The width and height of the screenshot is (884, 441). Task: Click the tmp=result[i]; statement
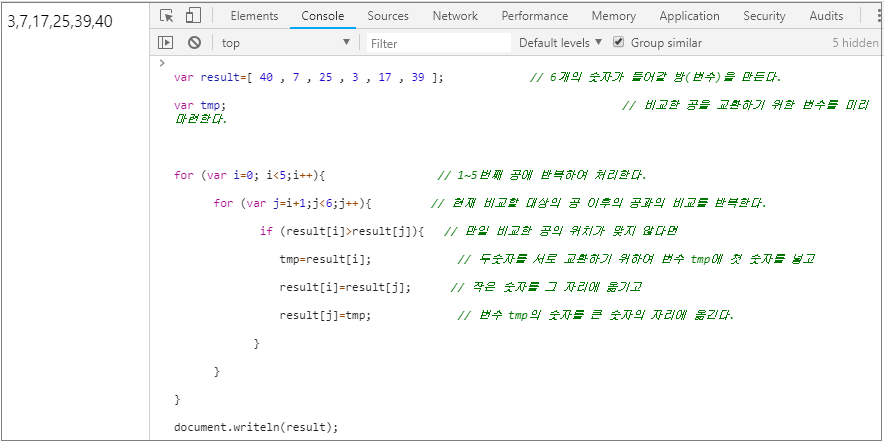pos(325,259)
